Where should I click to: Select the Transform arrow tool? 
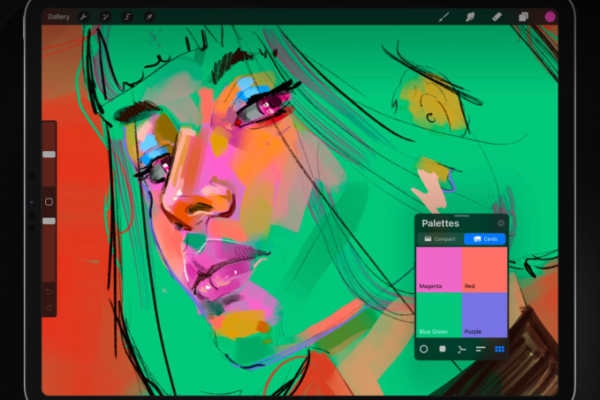(149, 17)
